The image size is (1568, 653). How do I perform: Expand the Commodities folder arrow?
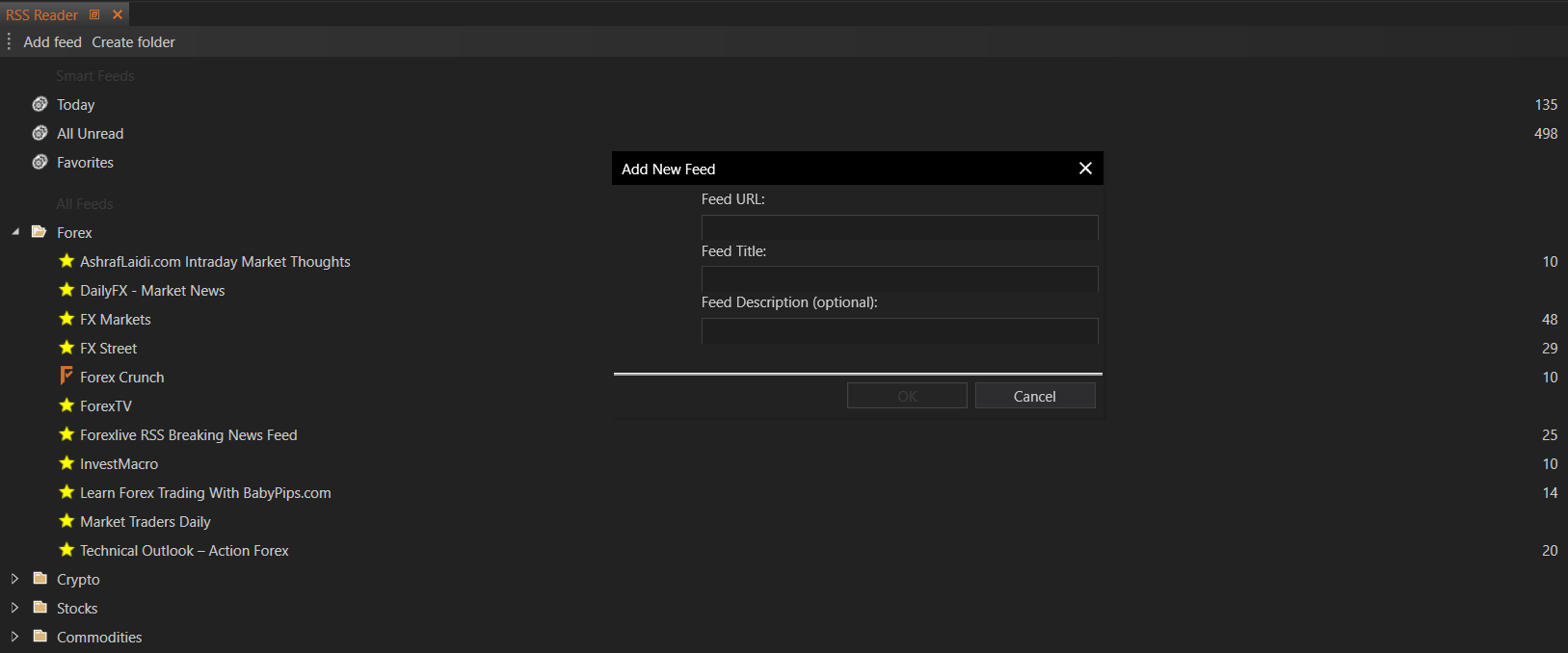pos(14,637)
